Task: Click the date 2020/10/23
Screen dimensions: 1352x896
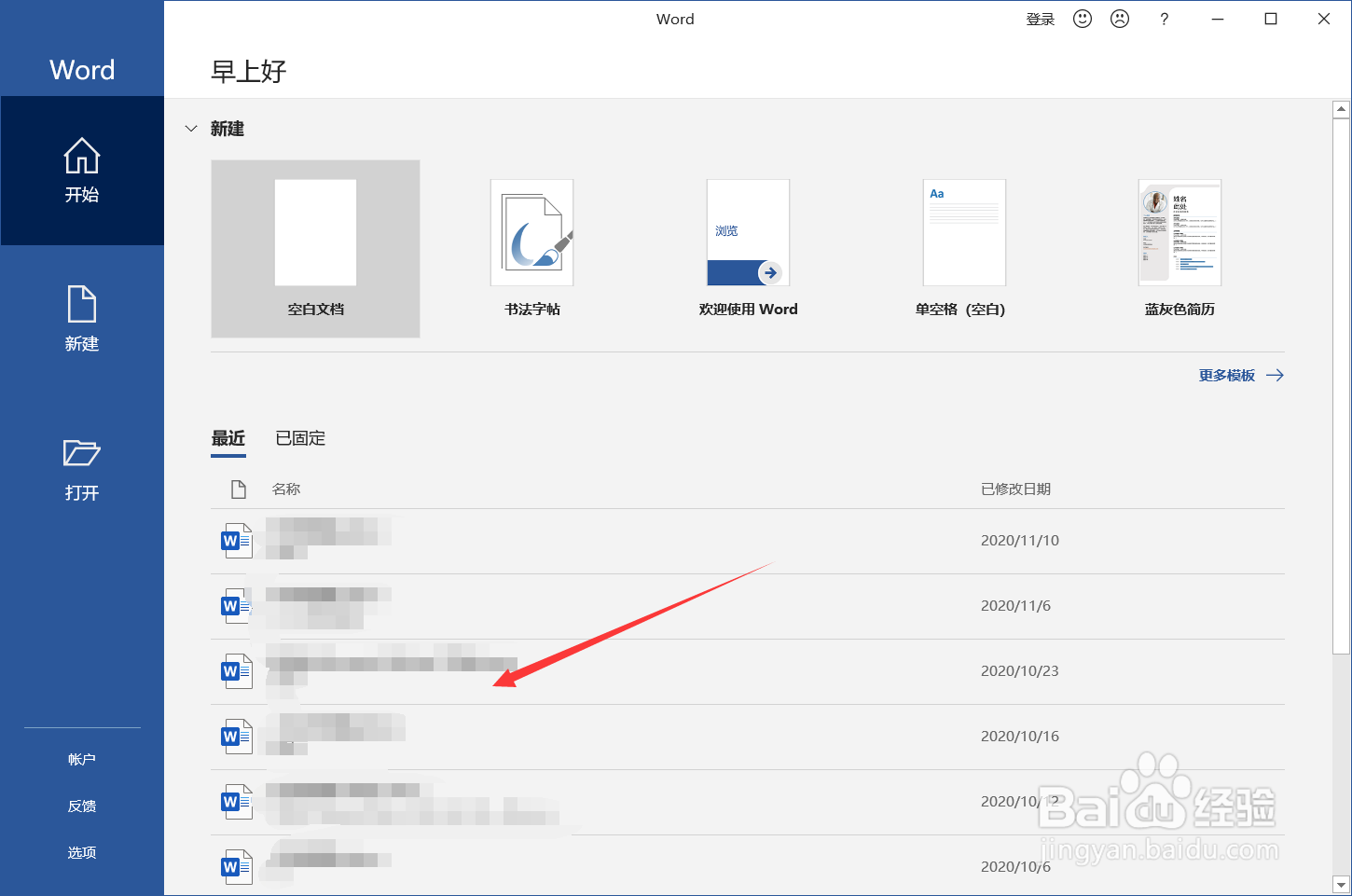Action: coord(1020,671)
